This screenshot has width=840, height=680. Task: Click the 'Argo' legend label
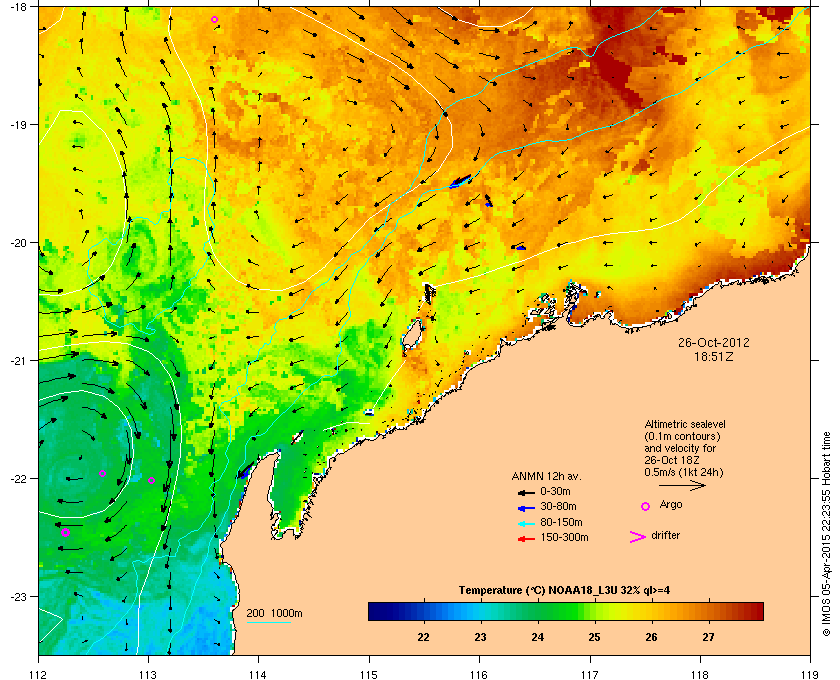[671, 505]
